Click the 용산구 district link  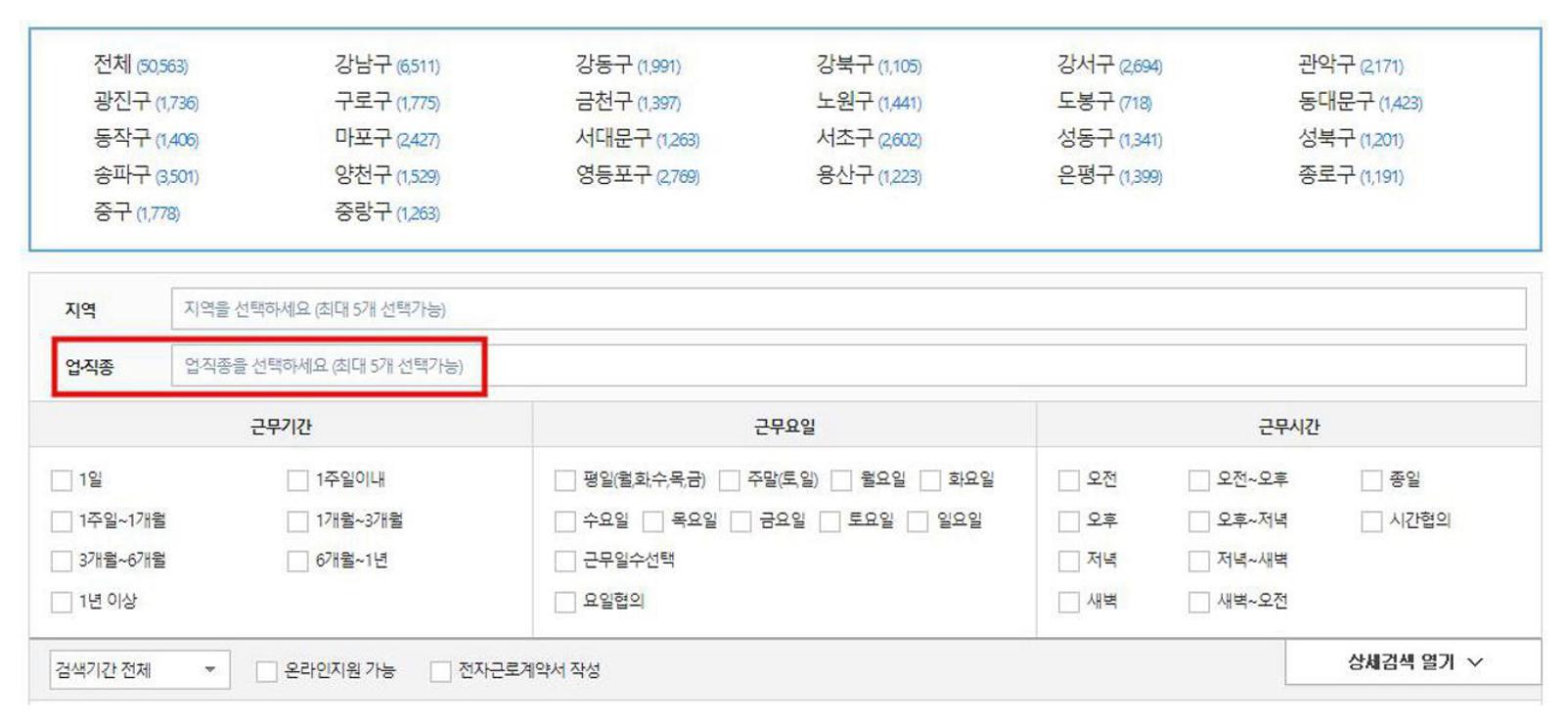tap(869, 175)
